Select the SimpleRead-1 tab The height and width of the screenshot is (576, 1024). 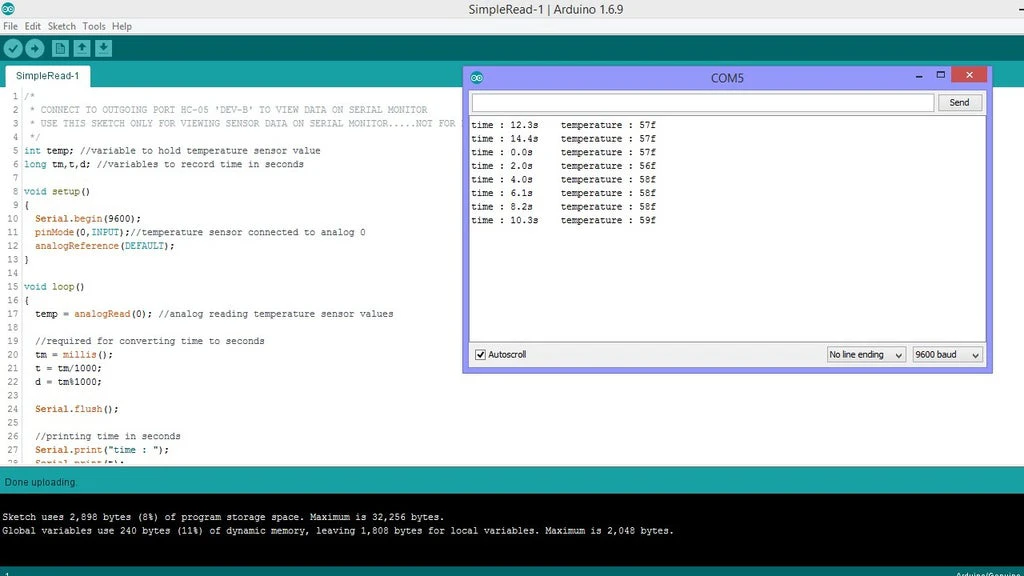pyautogui.click(x=48, y=76)
